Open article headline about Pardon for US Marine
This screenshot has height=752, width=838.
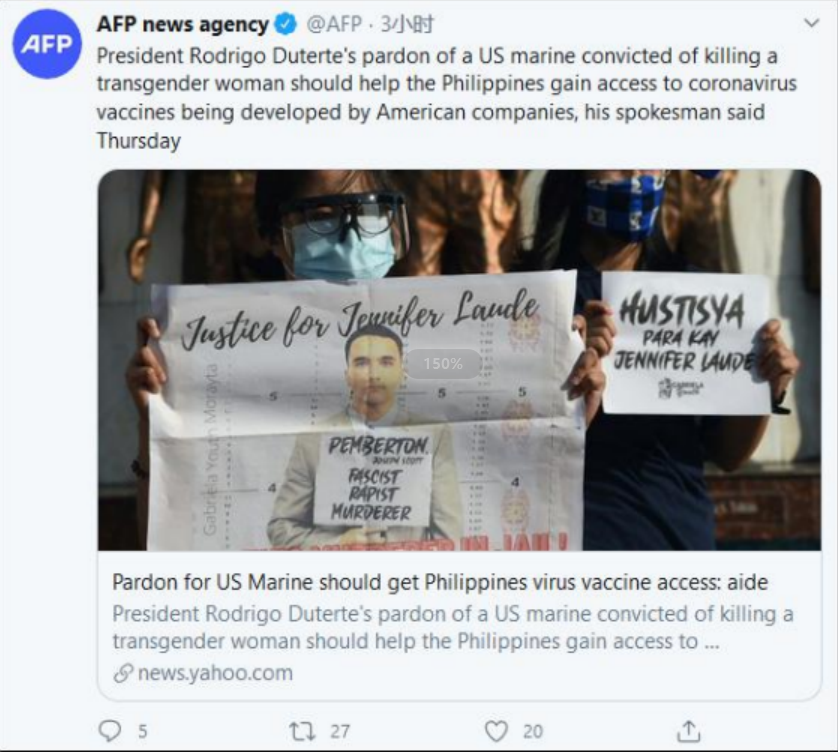[x=440, y=582]
